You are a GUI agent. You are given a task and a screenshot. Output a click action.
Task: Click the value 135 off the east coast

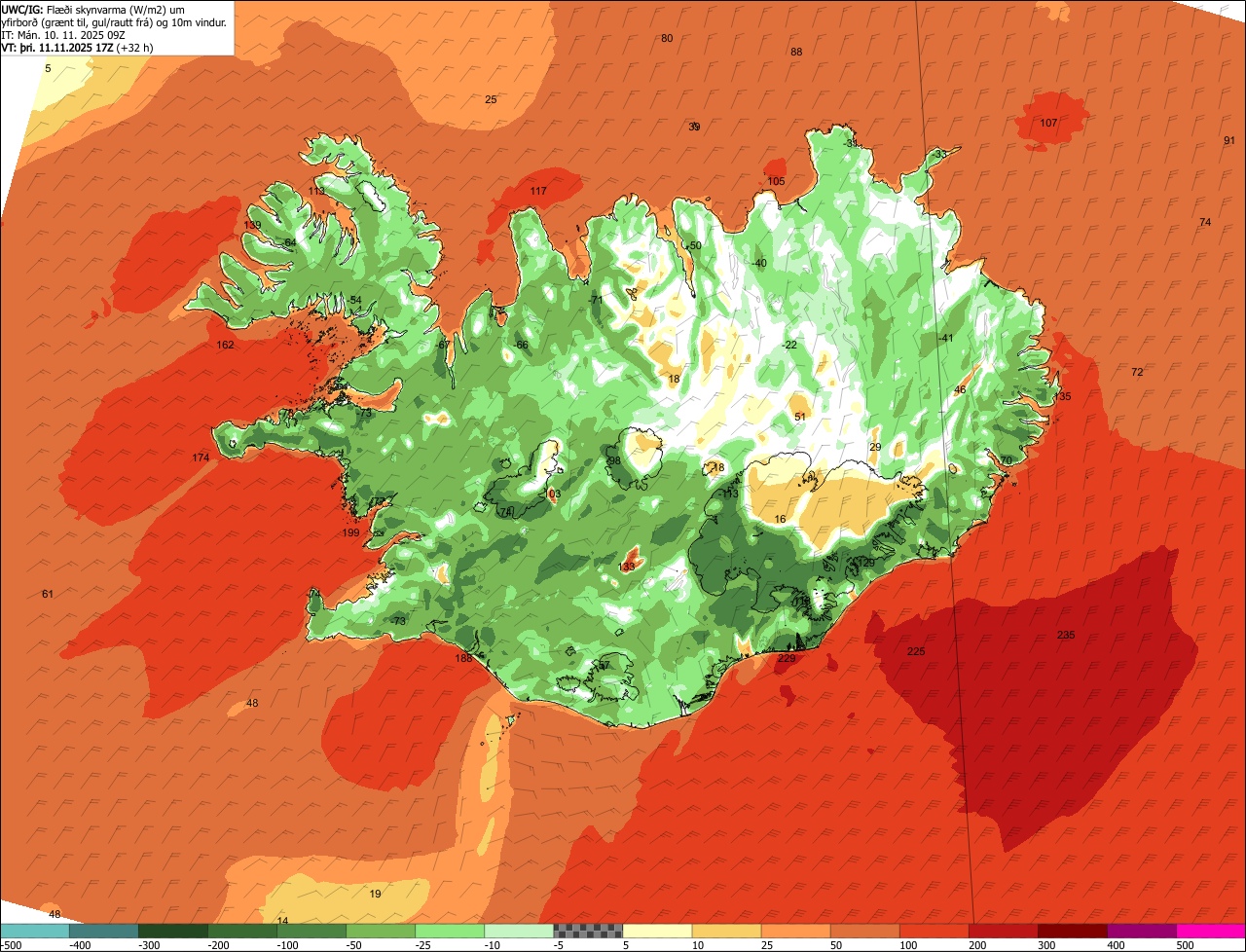(1062, 396)
